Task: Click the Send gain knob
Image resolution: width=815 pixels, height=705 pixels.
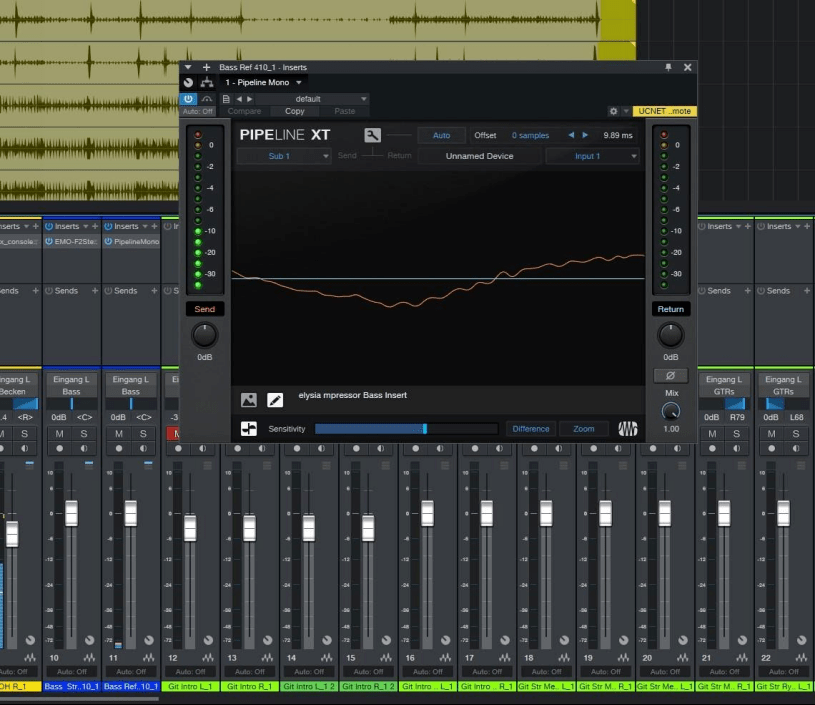Action: (204, 335)
